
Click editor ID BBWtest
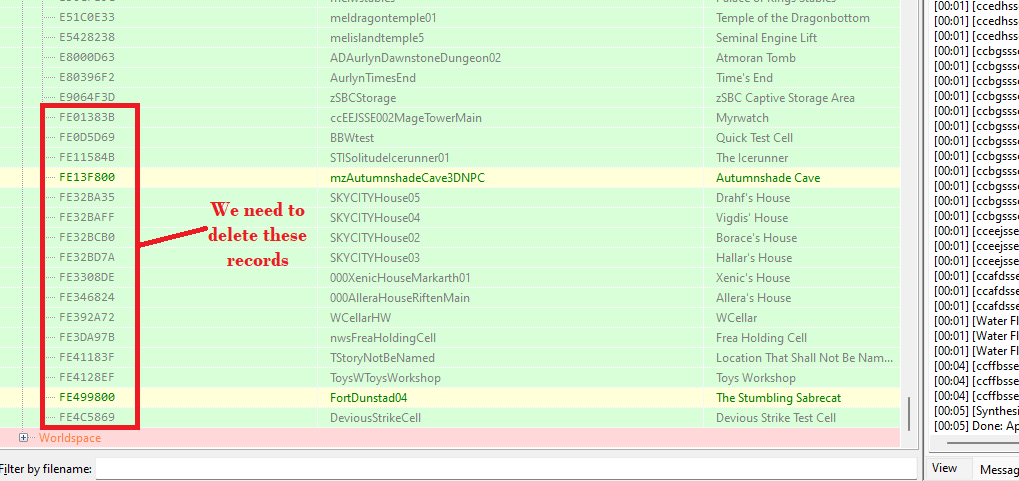tap(352, 138)
